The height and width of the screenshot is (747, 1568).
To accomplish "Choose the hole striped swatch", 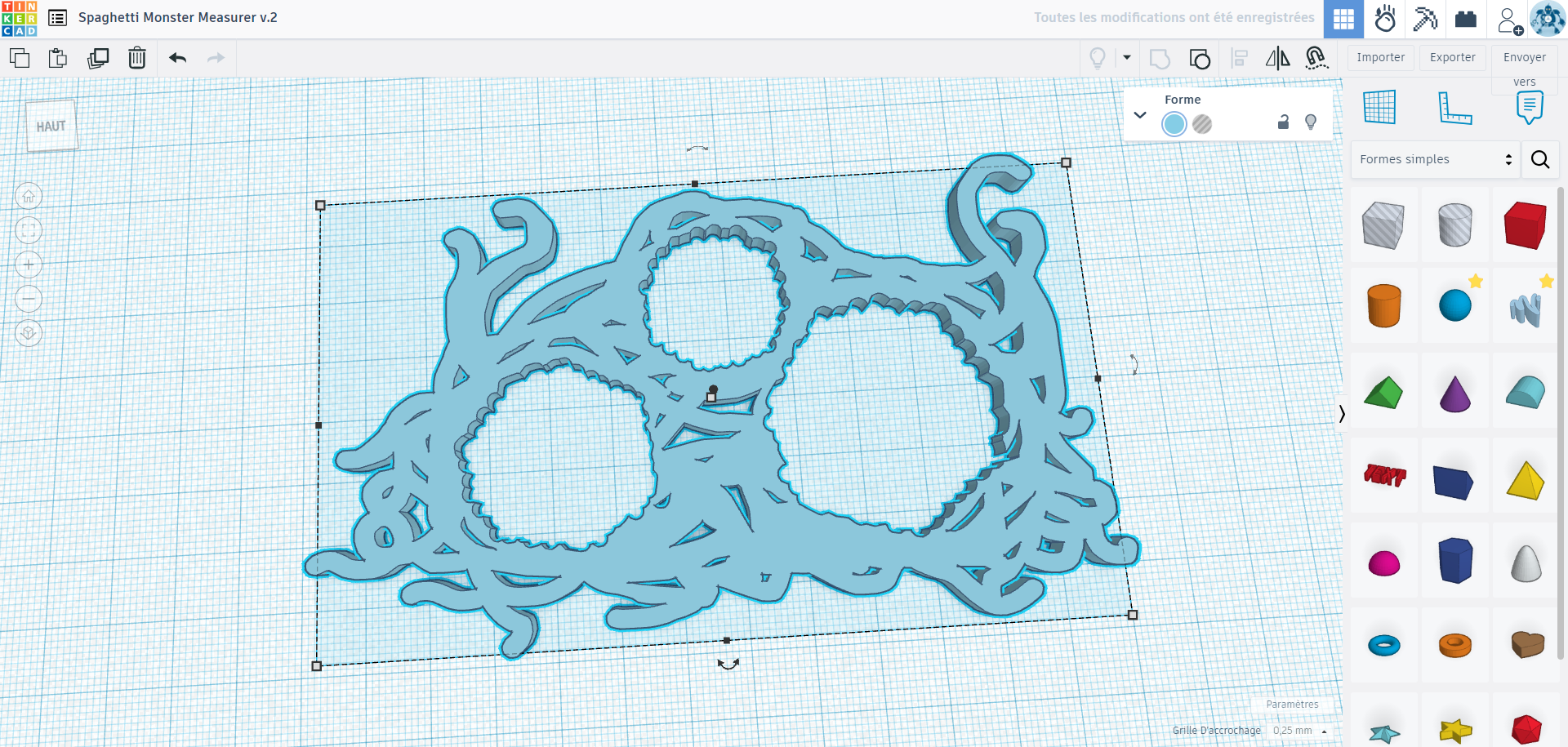I will point(1202,124).
